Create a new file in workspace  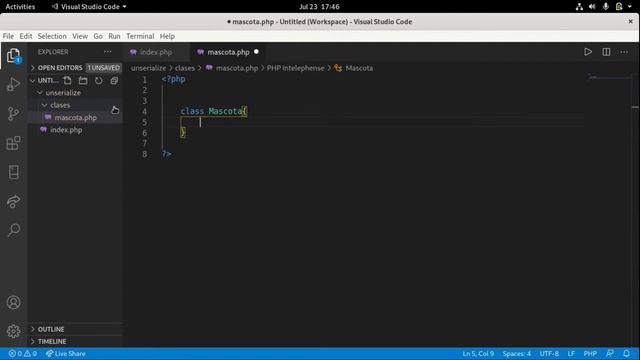click(x=67, y=80)
